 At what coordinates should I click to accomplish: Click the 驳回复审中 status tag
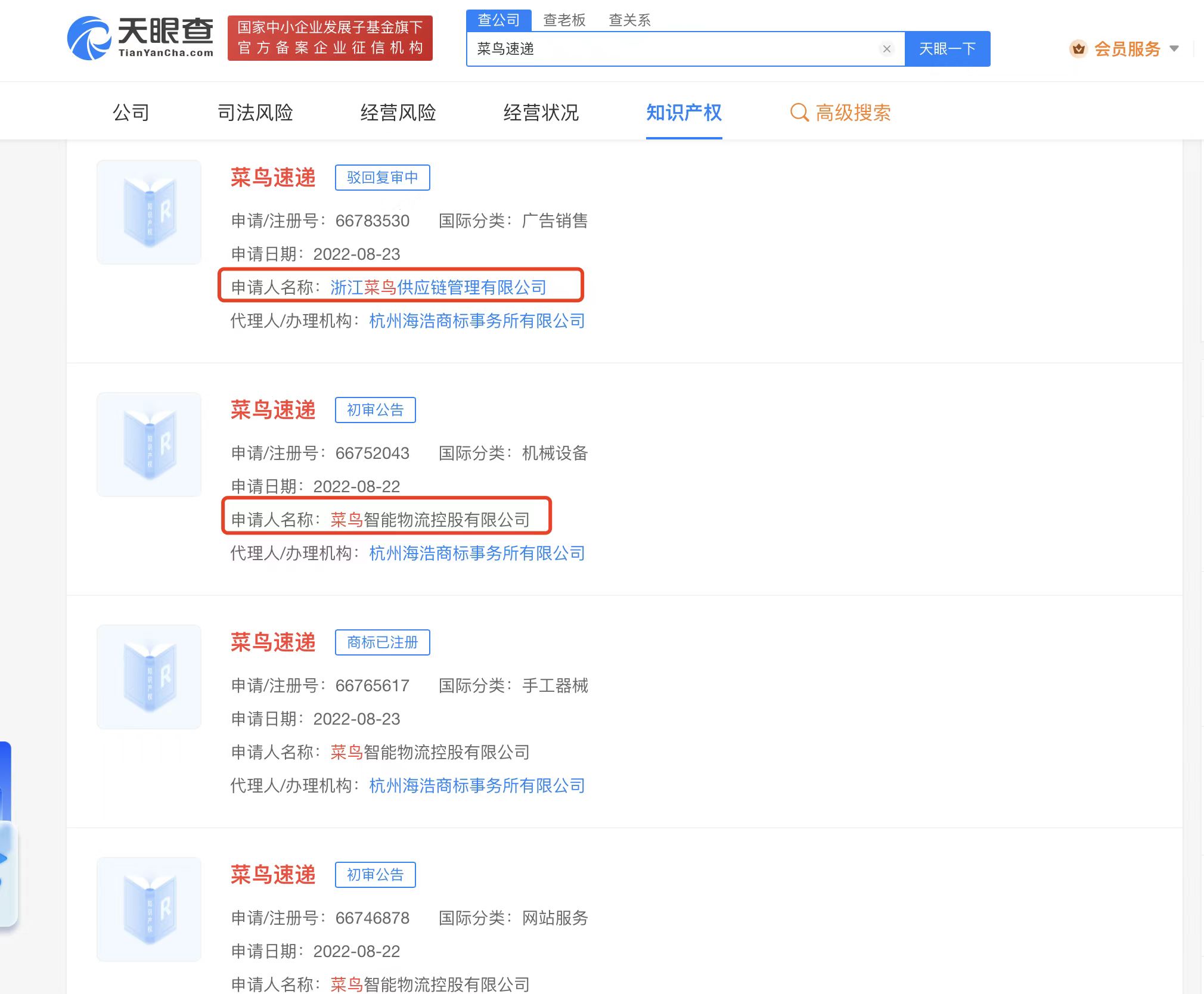[x=383, y=178]
